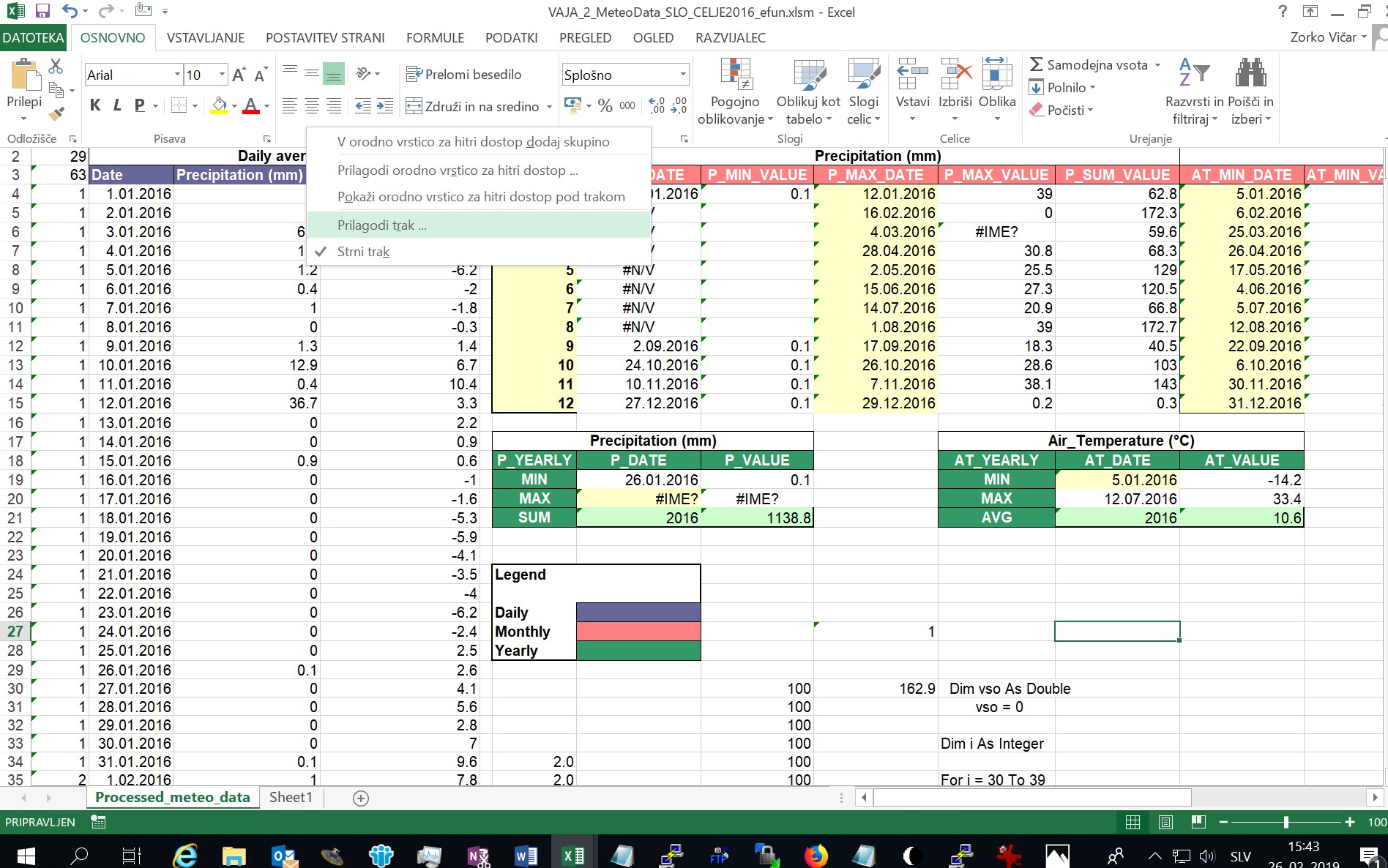The image size is (1388, 868).
Task: Switch to the Sheet1 worksheet tab
Action: click(291, 797)
